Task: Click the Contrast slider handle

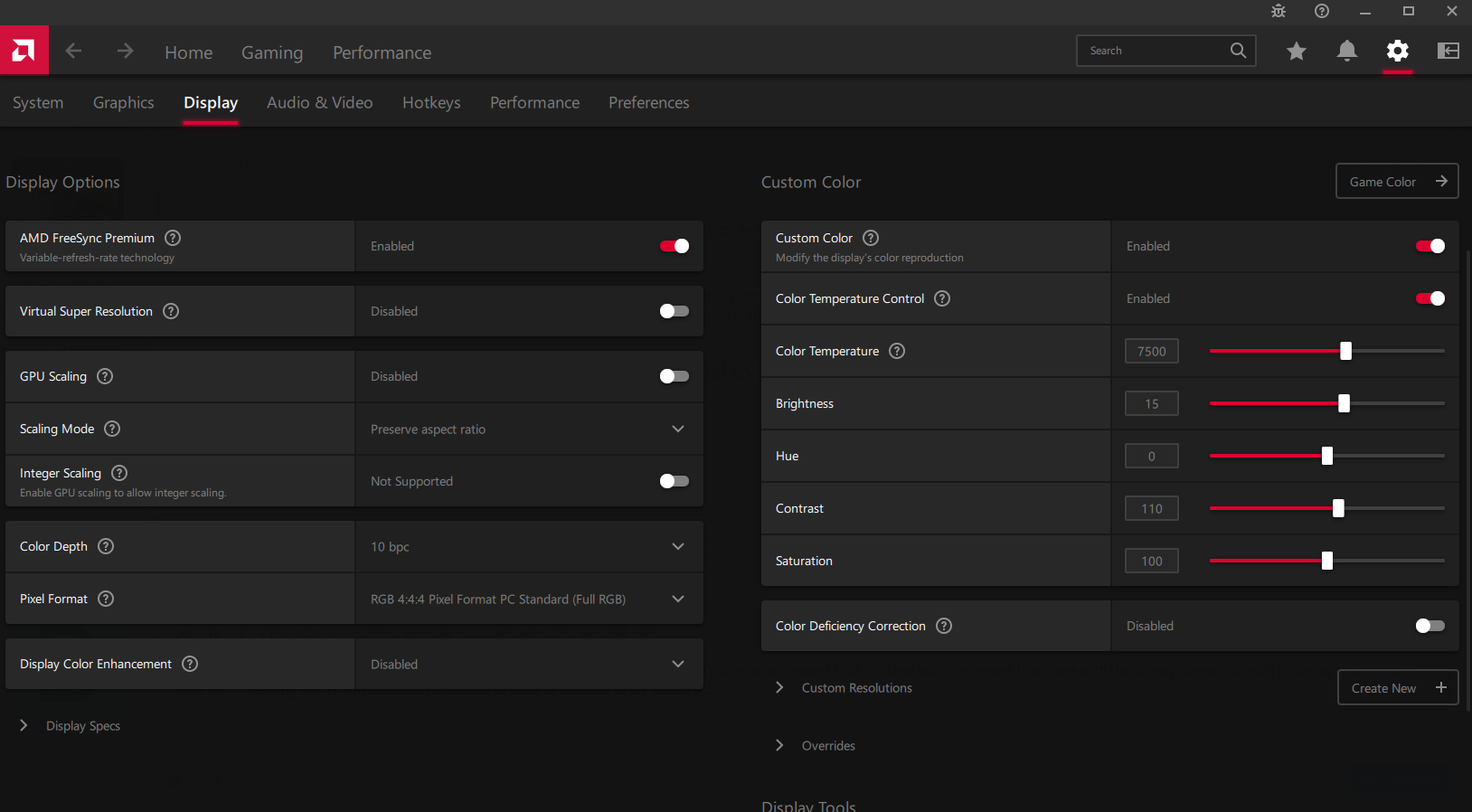Action: coord(1338,508)
